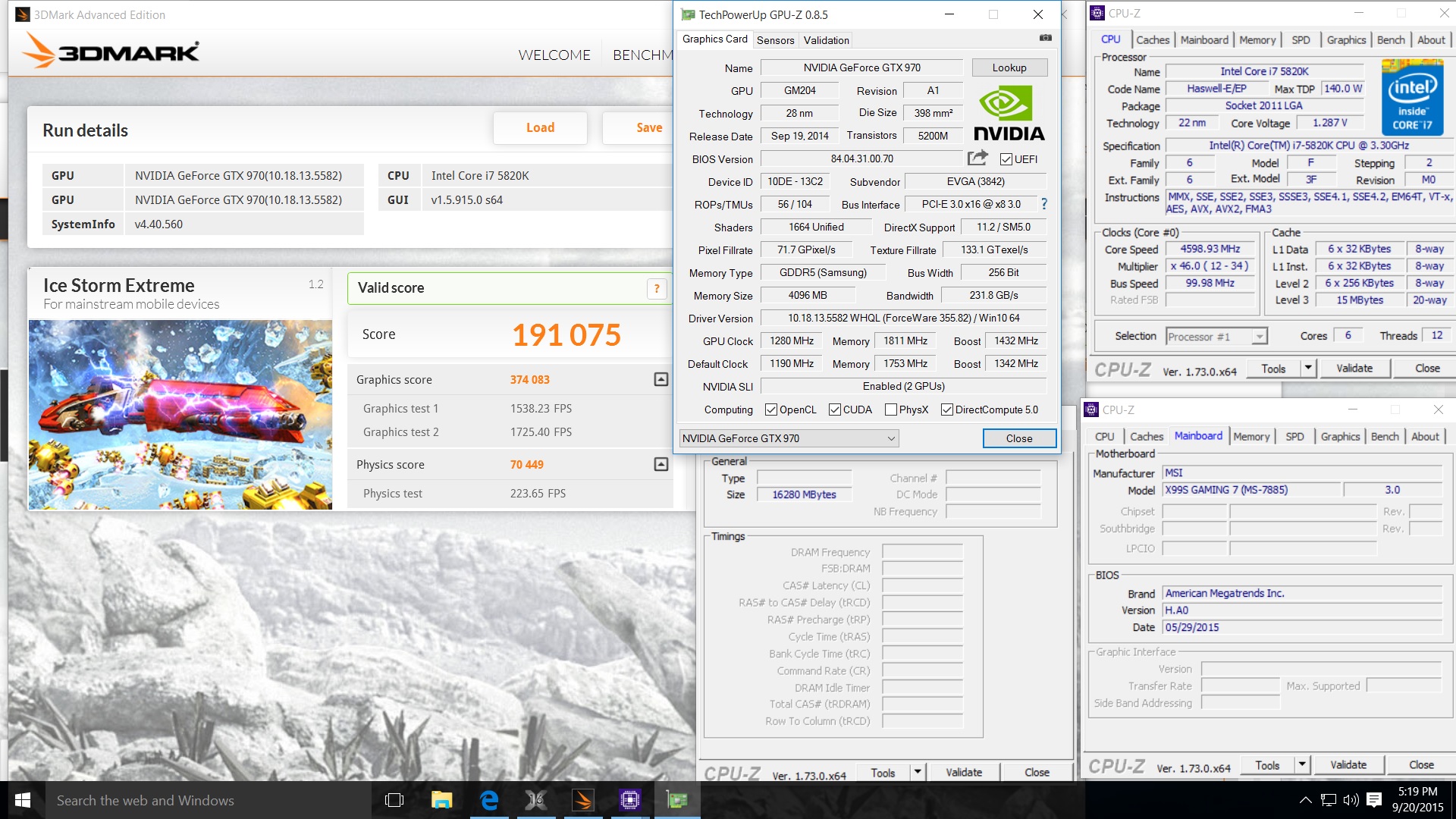Toggle the UEFI checkbox in GPU-Z
Screen dimensions: 1456x819
1006,159
